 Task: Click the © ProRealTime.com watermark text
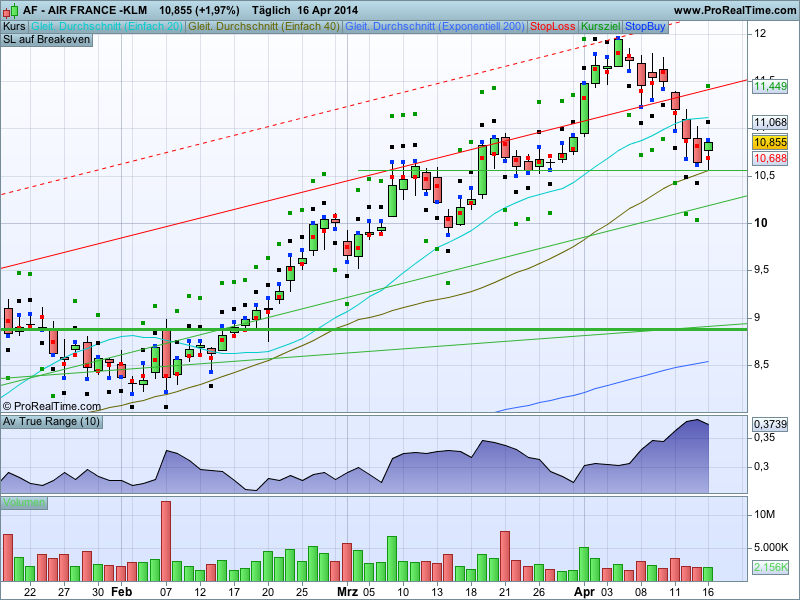click(52, 406)
